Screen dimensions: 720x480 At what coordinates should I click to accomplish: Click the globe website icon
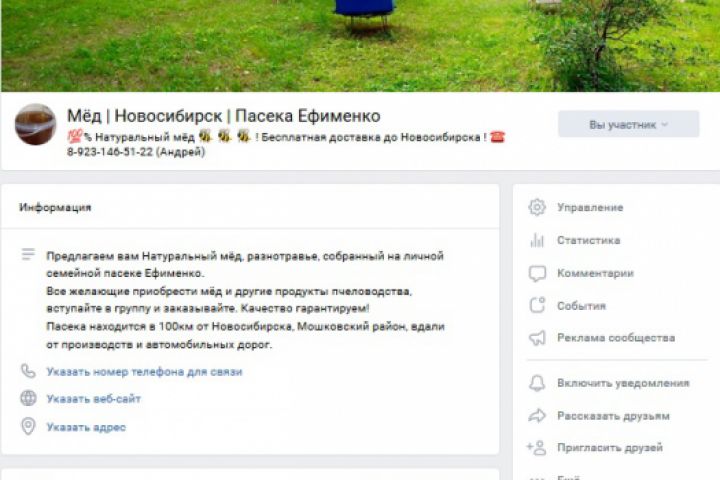pyautogui.click(x=28, y=398)
